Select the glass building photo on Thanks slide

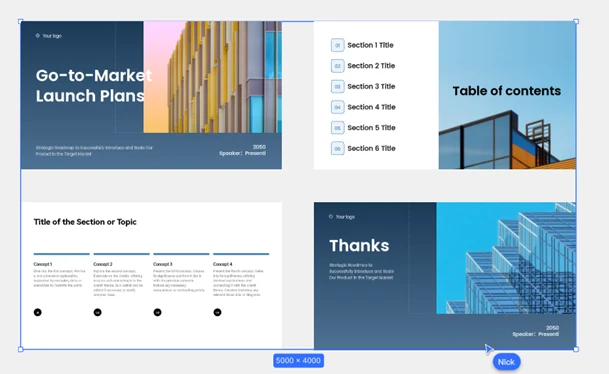click(x=506, y=258)
